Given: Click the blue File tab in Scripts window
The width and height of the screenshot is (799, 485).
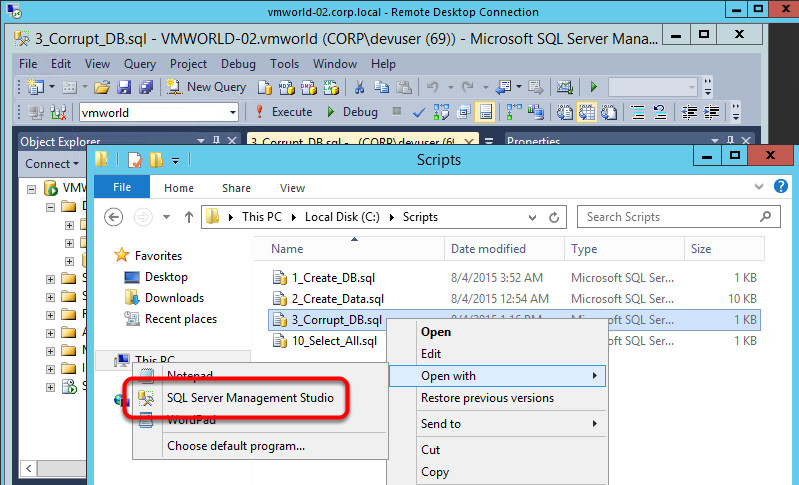Looking at the screenshot, I should tap(122, 187).
